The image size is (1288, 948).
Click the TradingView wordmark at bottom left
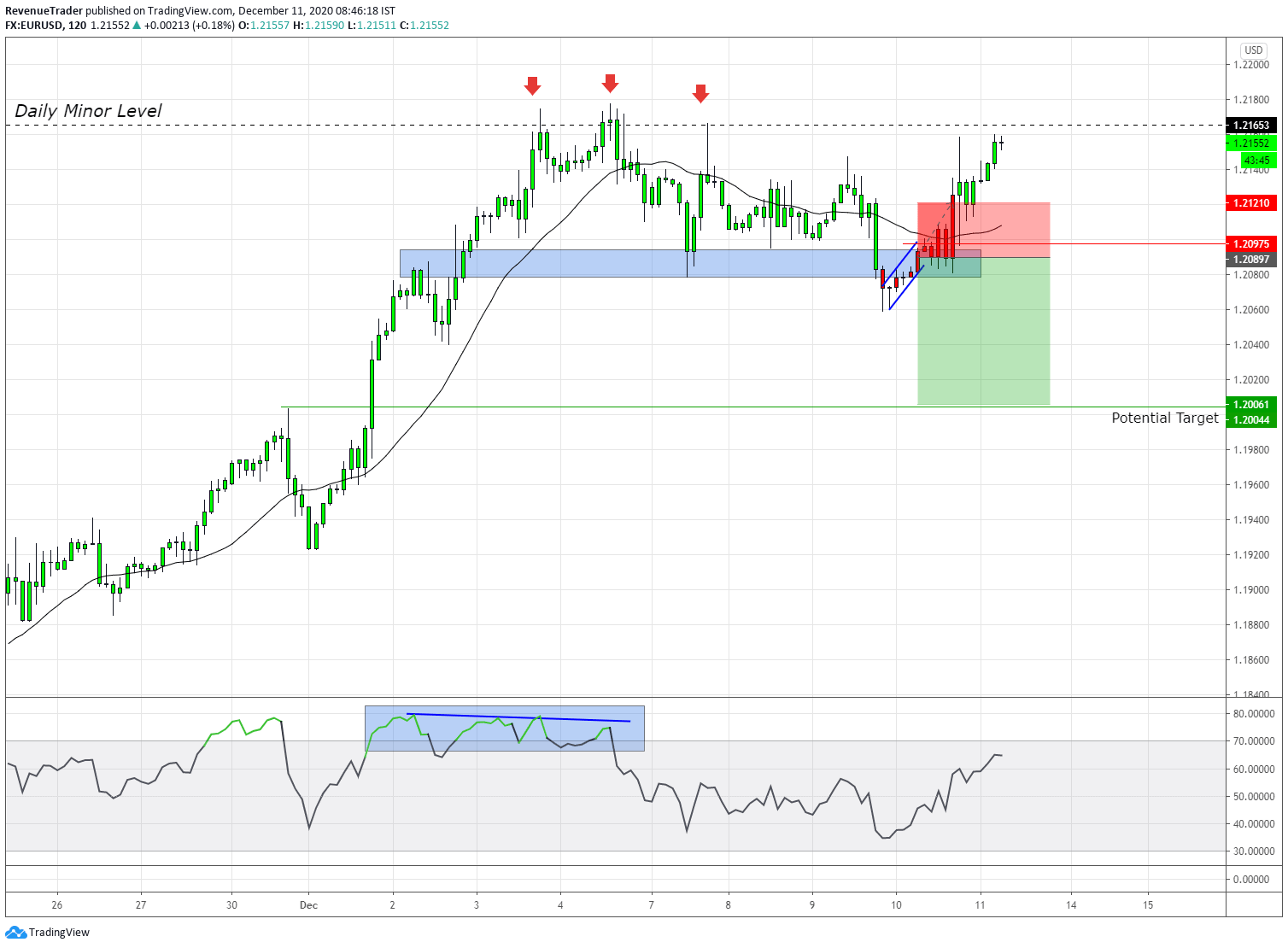[x=59, y=932]
